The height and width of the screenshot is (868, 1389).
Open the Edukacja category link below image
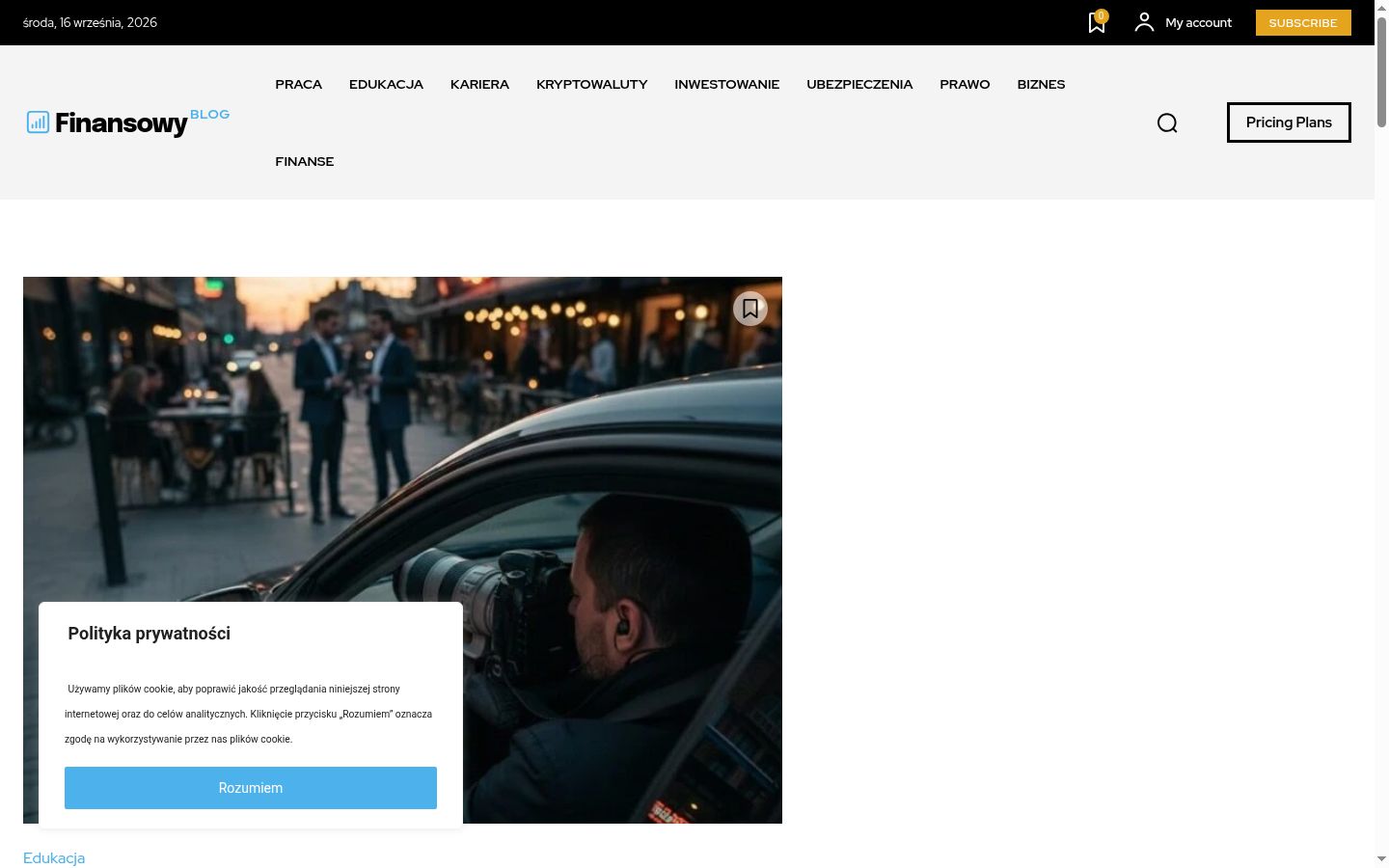point(54,858)
